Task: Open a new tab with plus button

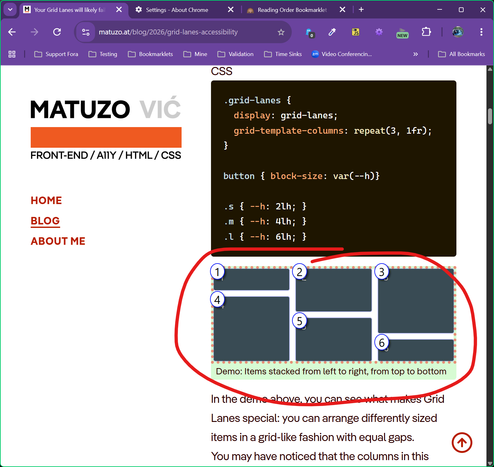Action: [361, 10]
